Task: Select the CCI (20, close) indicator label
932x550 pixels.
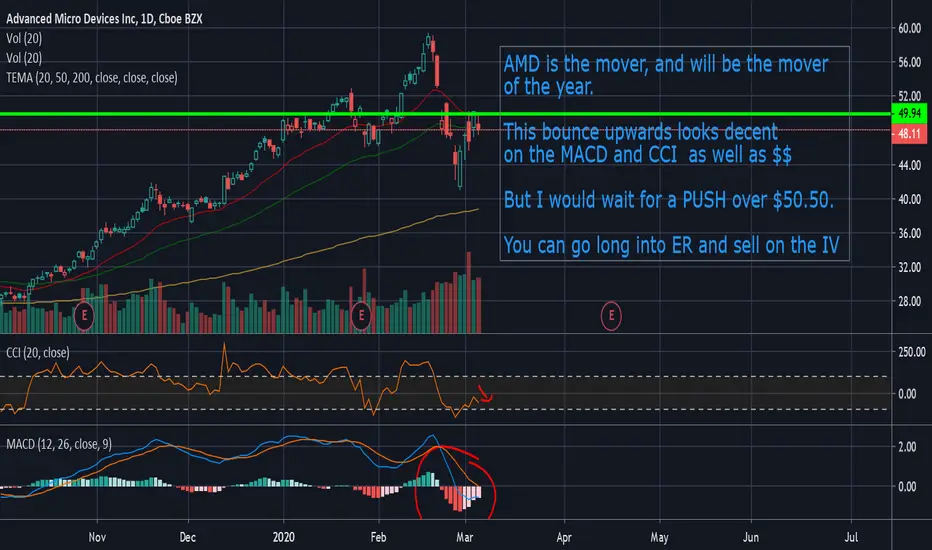Action: pos(37,353)
